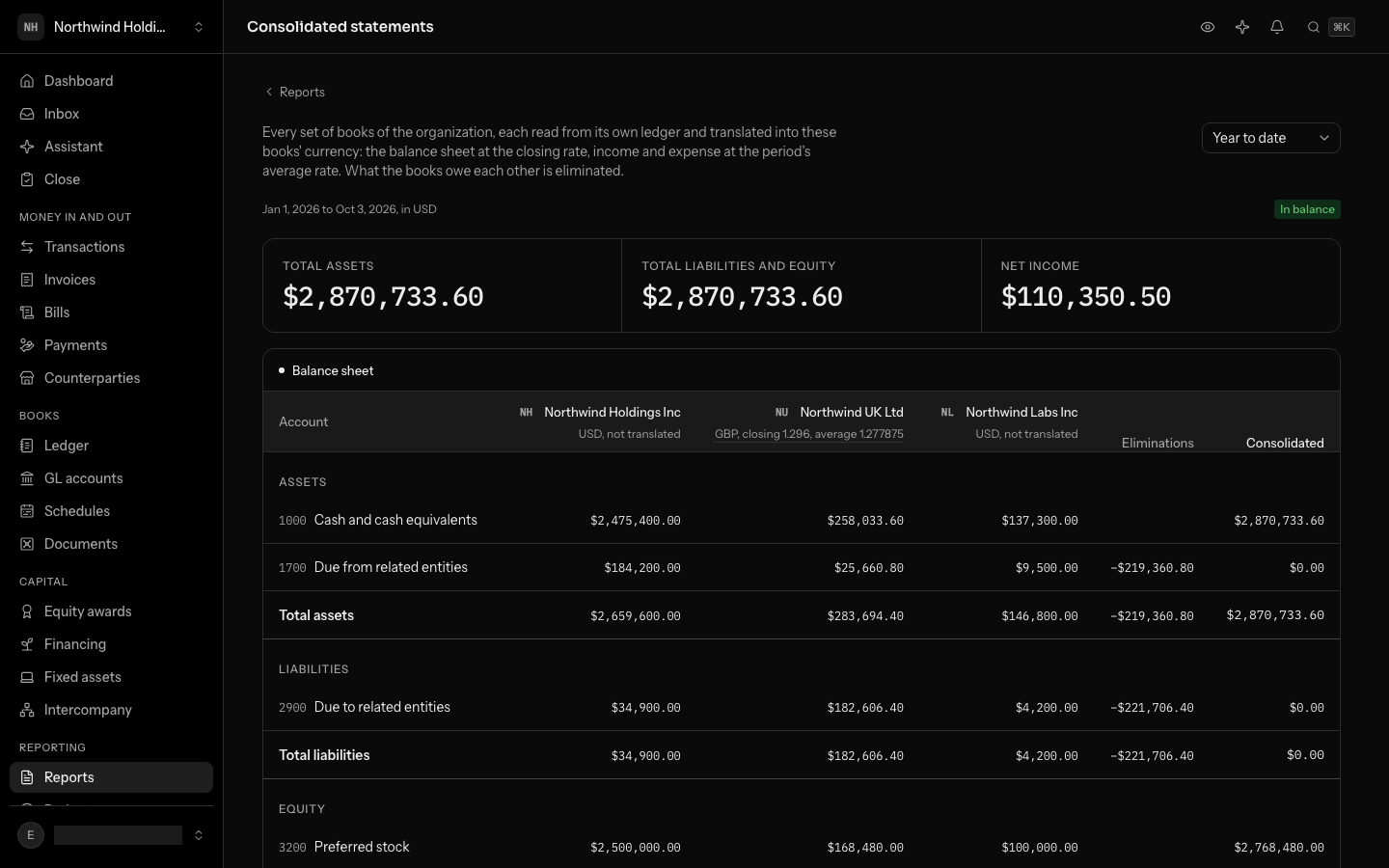Click the Schedules calendar icon

[27, 511]
